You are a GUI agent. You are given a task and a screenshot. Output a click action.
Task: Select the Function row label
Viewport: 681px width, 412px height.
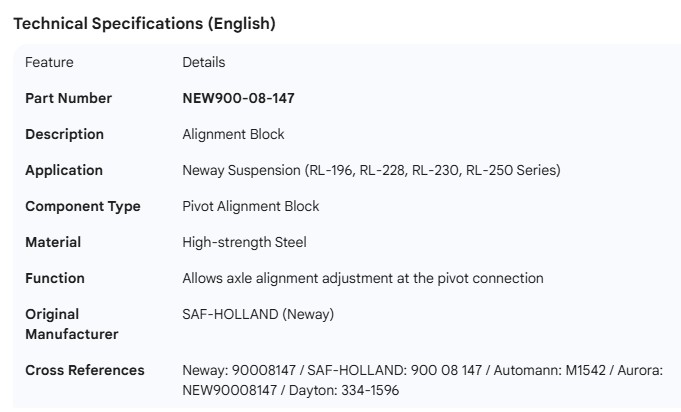click(x=55, y=278)
